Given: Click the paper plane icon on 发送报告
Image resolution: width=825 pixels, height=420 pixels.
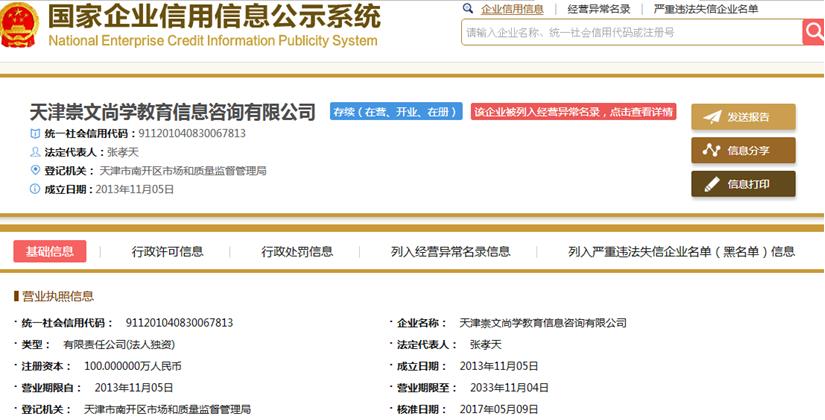Looking at the screenshot, I should click(x=712, y=117).
